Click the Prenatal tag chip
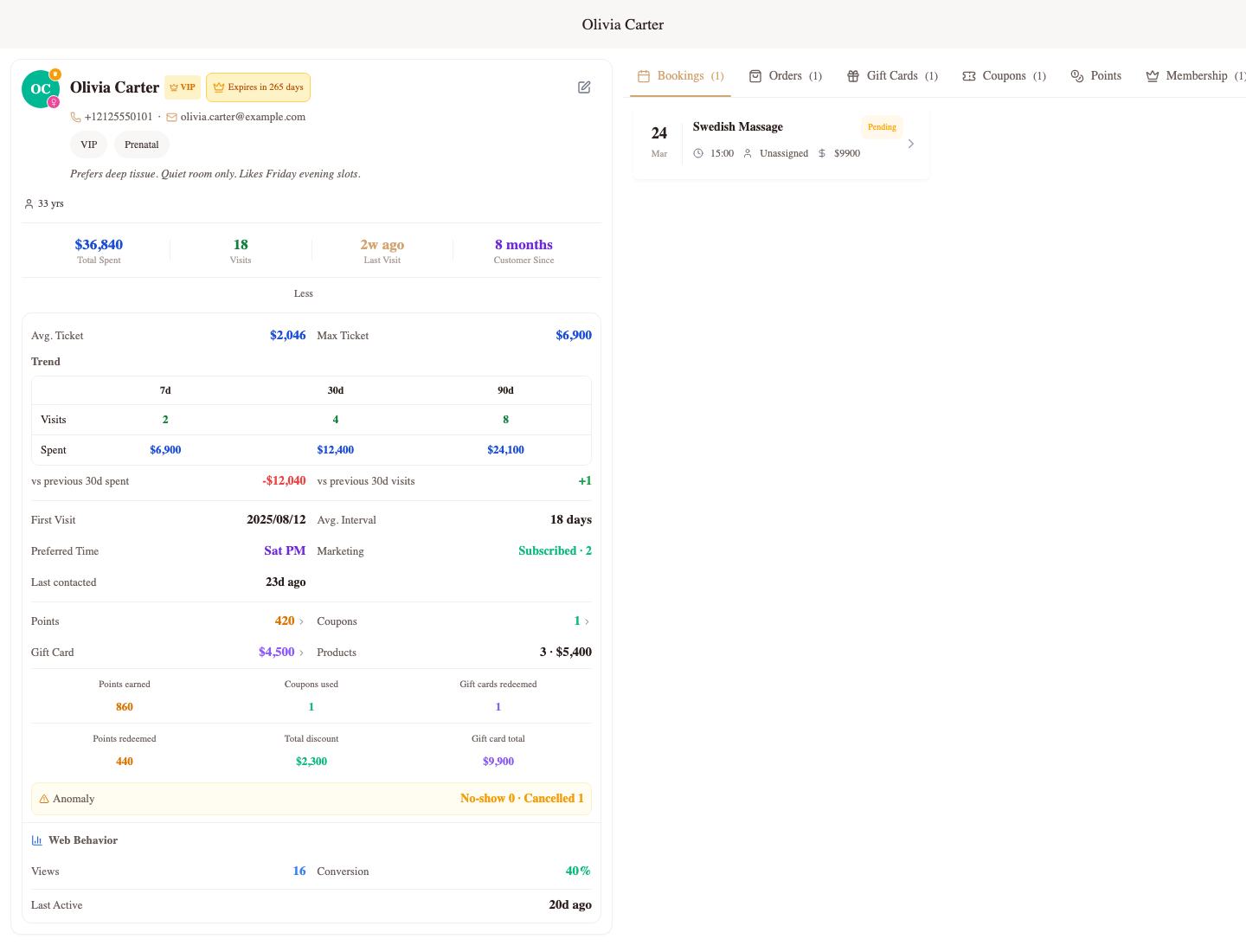The width and height of the screenshot is (1246, 952). [142, 145]
